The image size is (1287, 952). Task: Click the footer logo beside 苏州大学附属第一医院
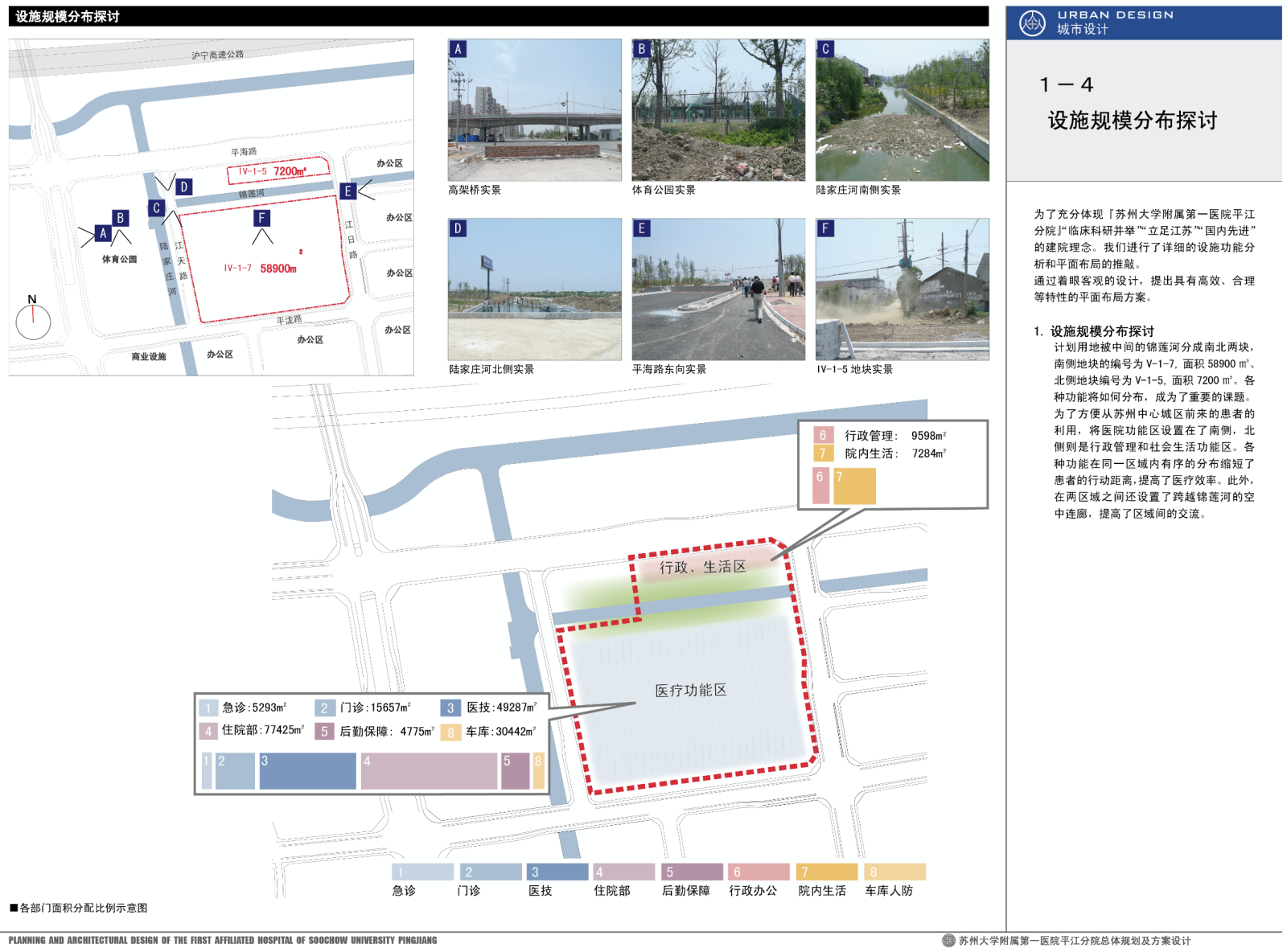(x=948, y=940)
